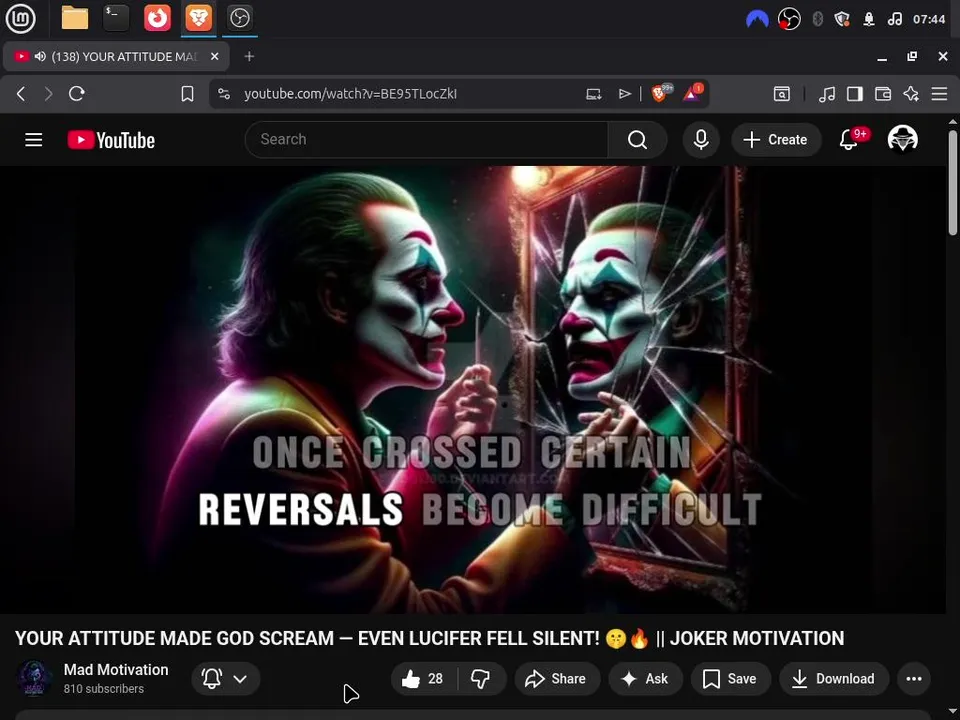
Task: Install YouTube app via address bar icon
Action: click(593, 94)
